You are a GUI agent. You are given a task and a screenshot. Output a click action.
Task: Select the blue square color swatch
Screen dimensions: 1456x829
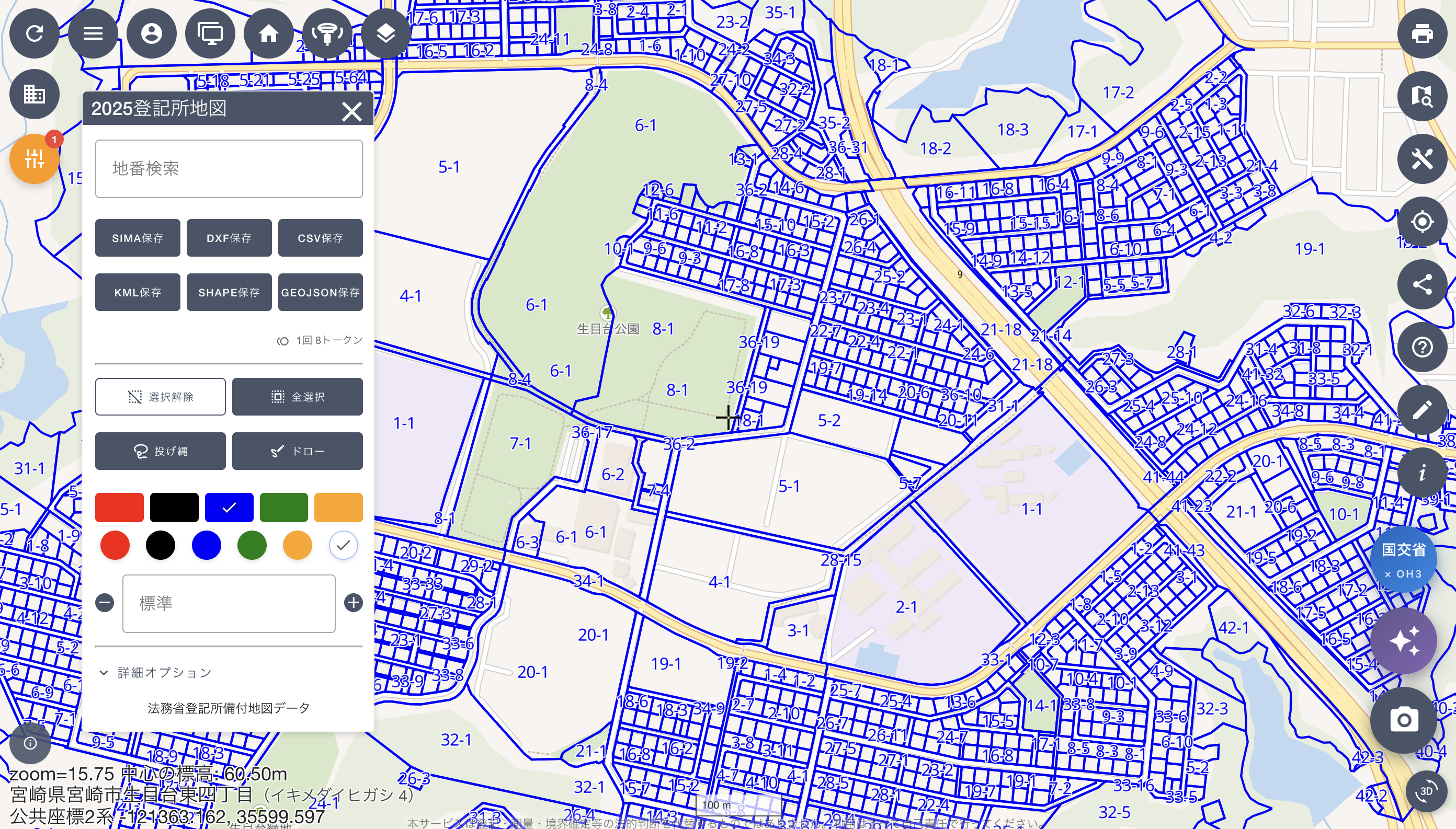pyautogui.click(x=229, y=508)
